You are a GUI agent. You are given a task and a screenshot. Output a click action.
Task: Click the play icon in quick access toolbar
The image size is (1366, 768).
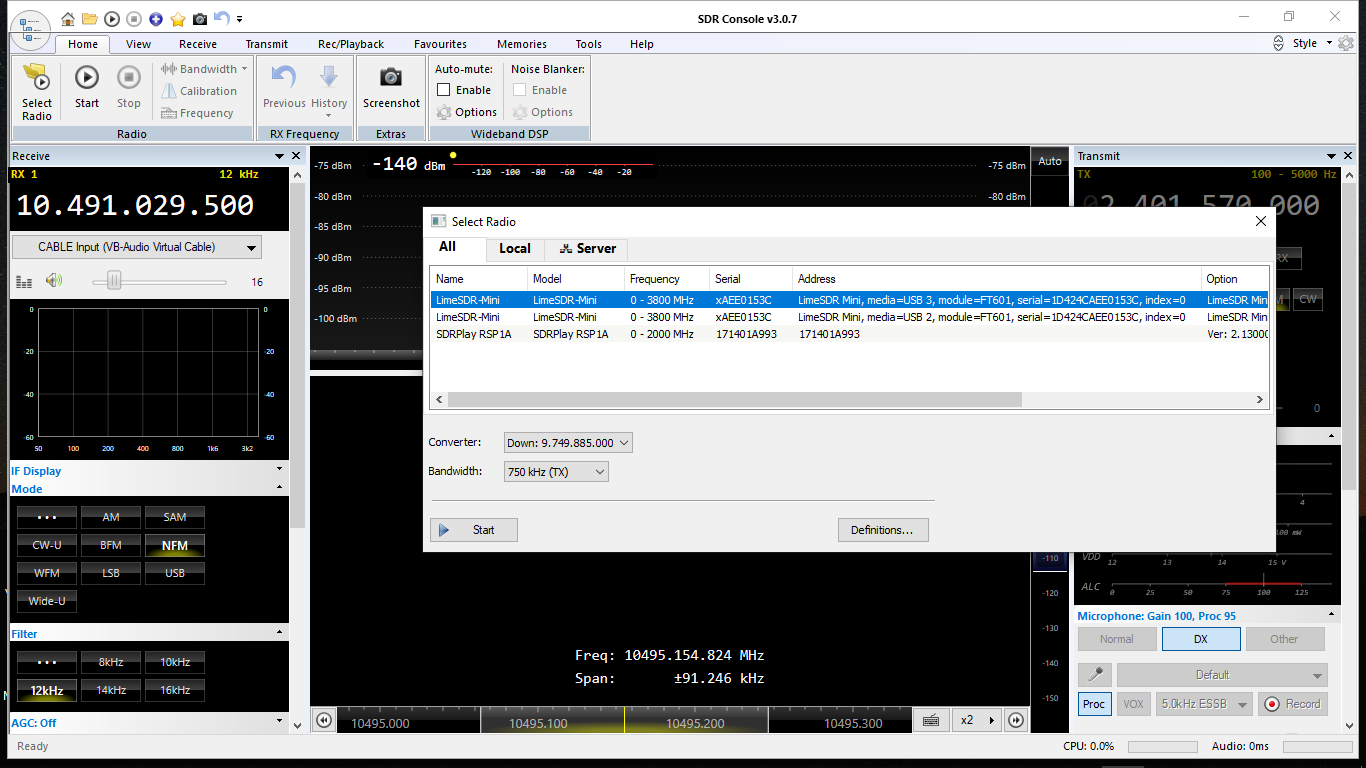[112, 18]
